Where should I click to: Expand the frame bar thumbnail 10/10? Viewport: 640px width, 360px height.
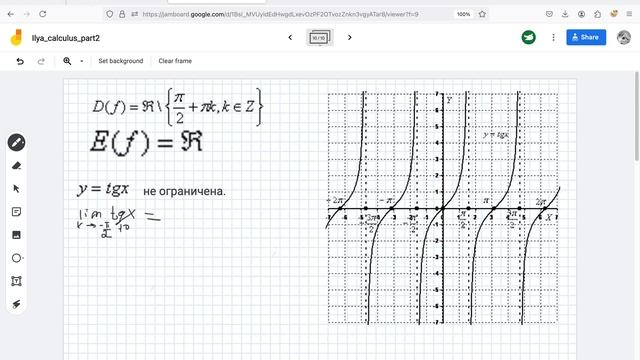click(320, 38)
